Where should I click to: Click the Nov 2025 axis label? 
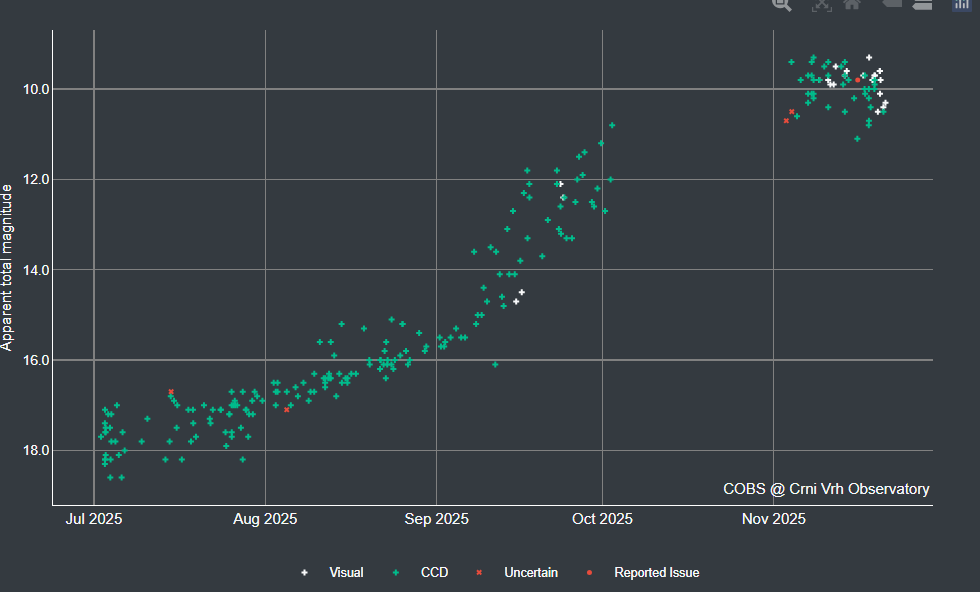tap(774, 519)
